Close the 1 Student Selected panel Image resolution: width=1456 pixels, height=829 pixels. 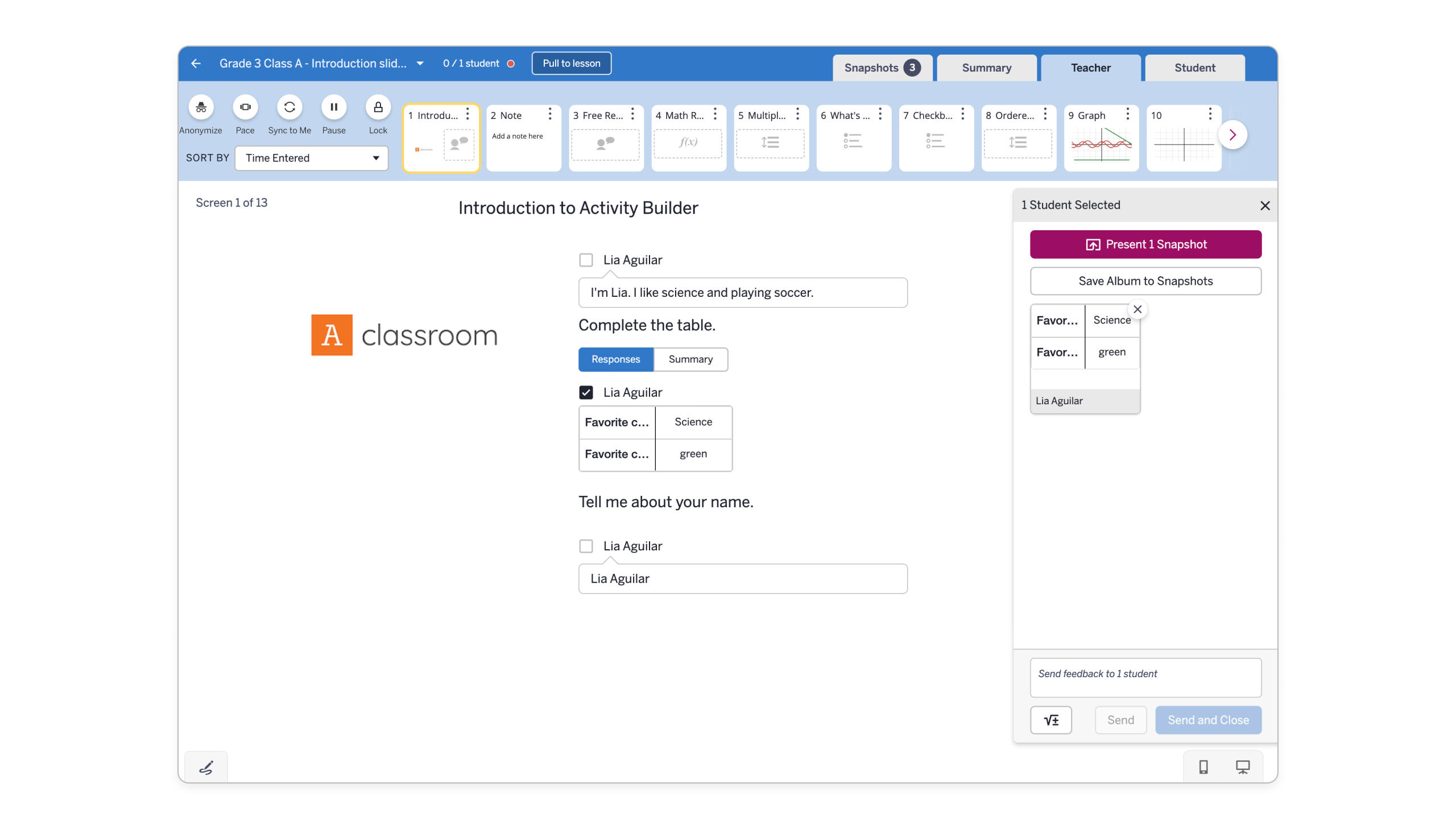click(x=1264, y=205)
